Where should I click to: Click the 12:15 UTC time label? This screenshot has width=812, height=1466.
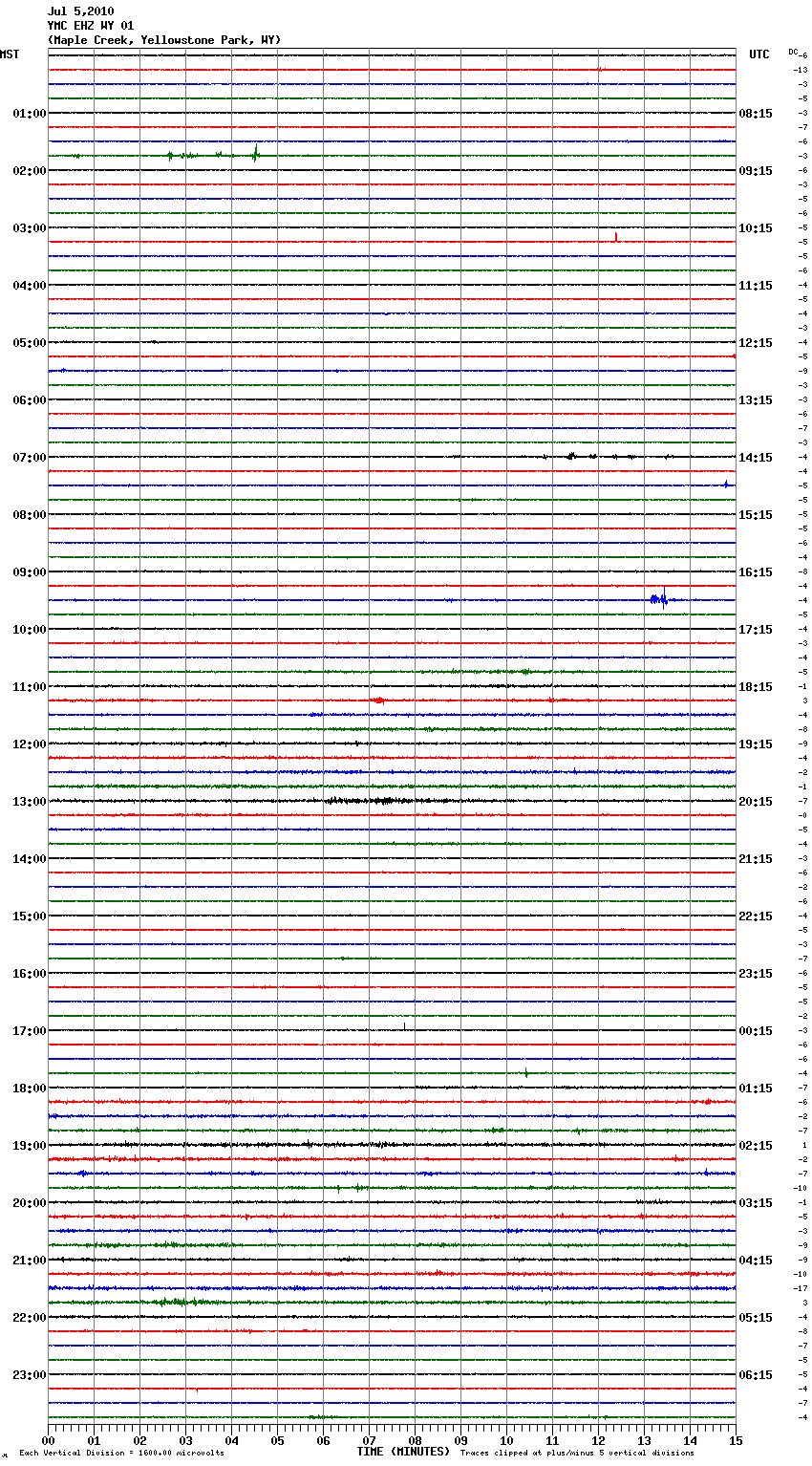(756, 343)
